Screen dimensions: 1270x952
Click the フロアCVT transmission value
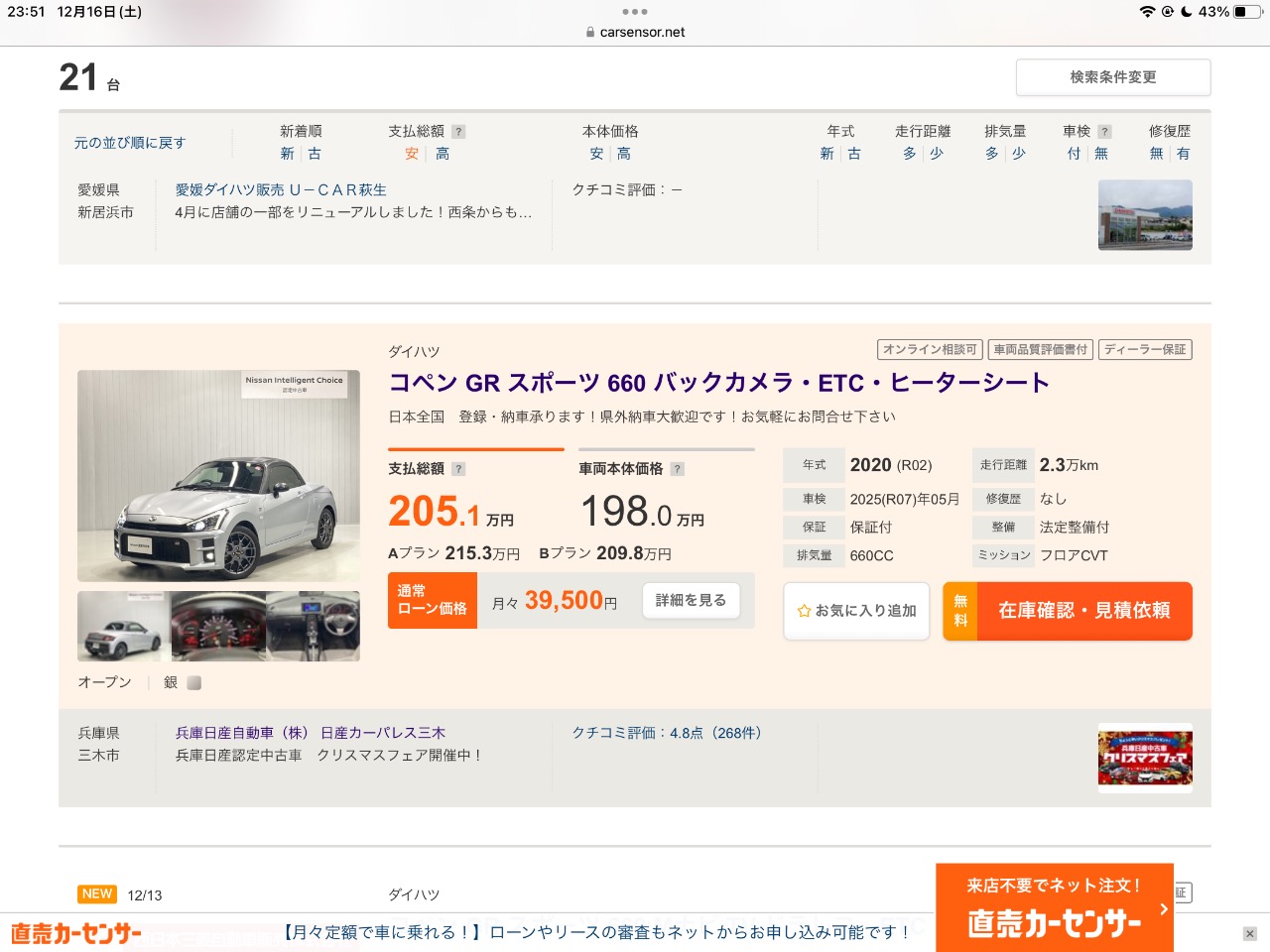[1074, 555]
